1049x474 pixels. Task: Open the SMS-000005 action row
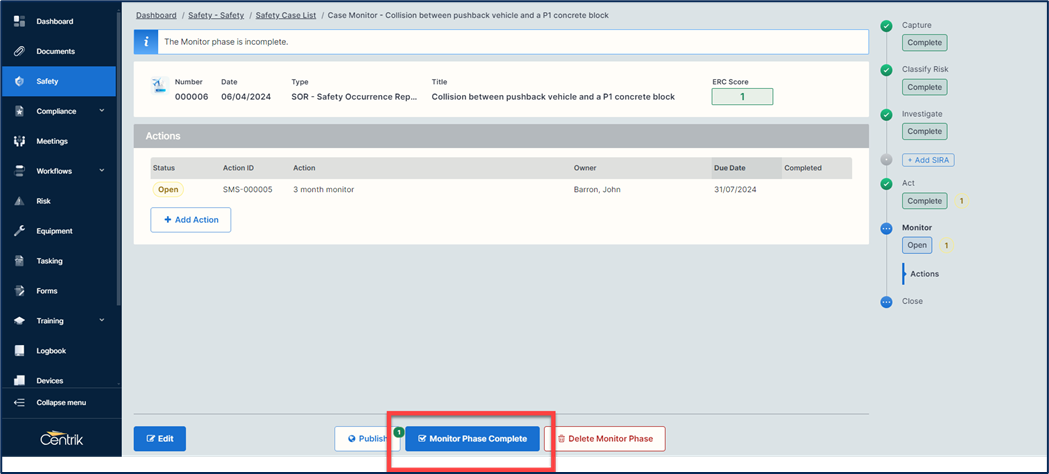[x=247, y=189]
